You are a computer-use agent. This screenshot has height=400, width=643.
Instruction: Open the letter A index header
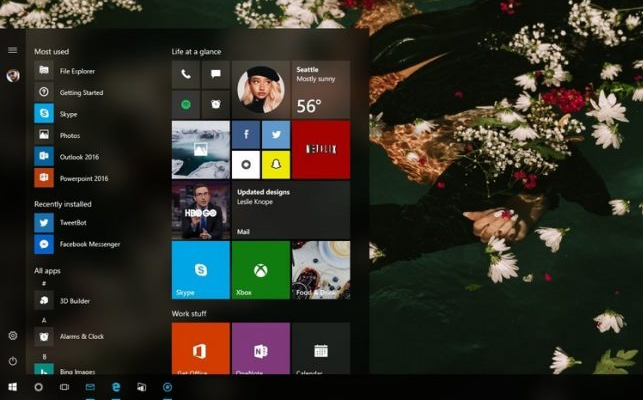coord(44,320)
